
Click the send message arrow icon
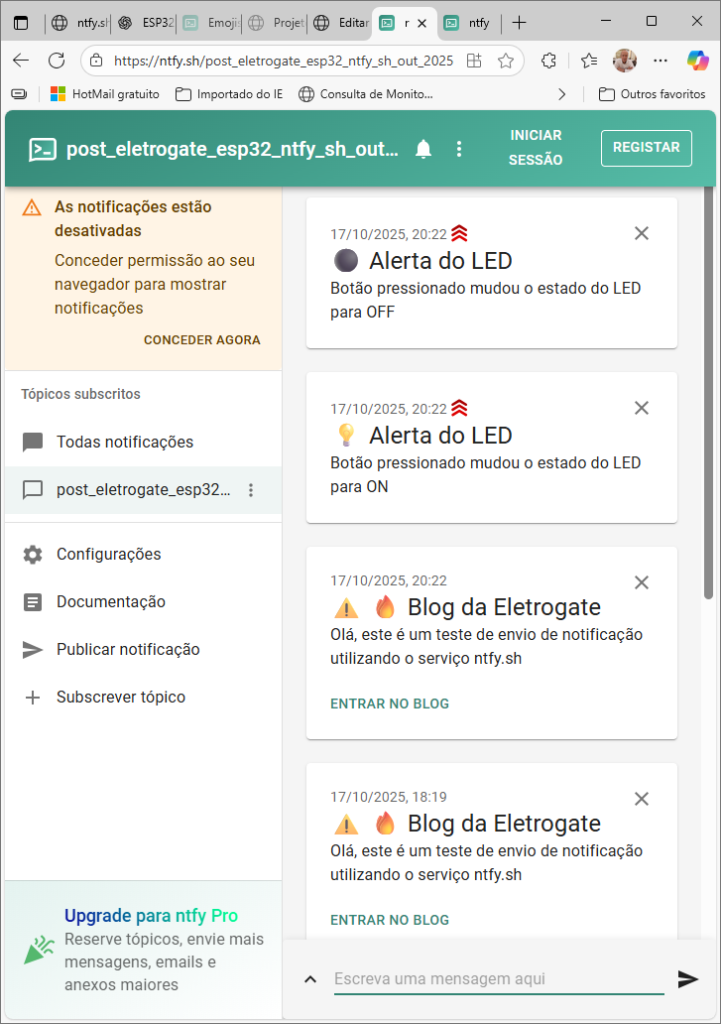pyautogui.click(x=688, y=979)
